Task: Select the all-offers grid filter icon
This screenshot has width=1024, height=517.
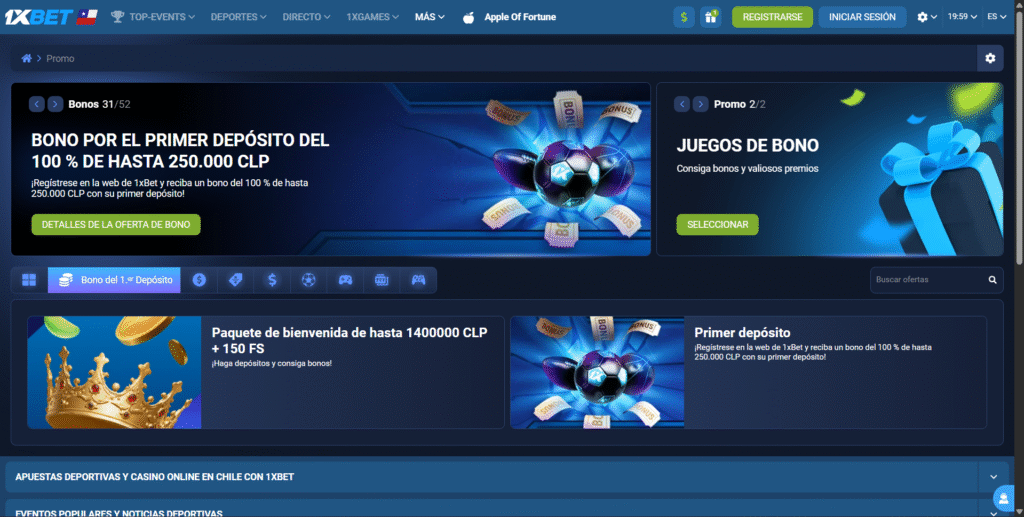Action: click(29, 280)
